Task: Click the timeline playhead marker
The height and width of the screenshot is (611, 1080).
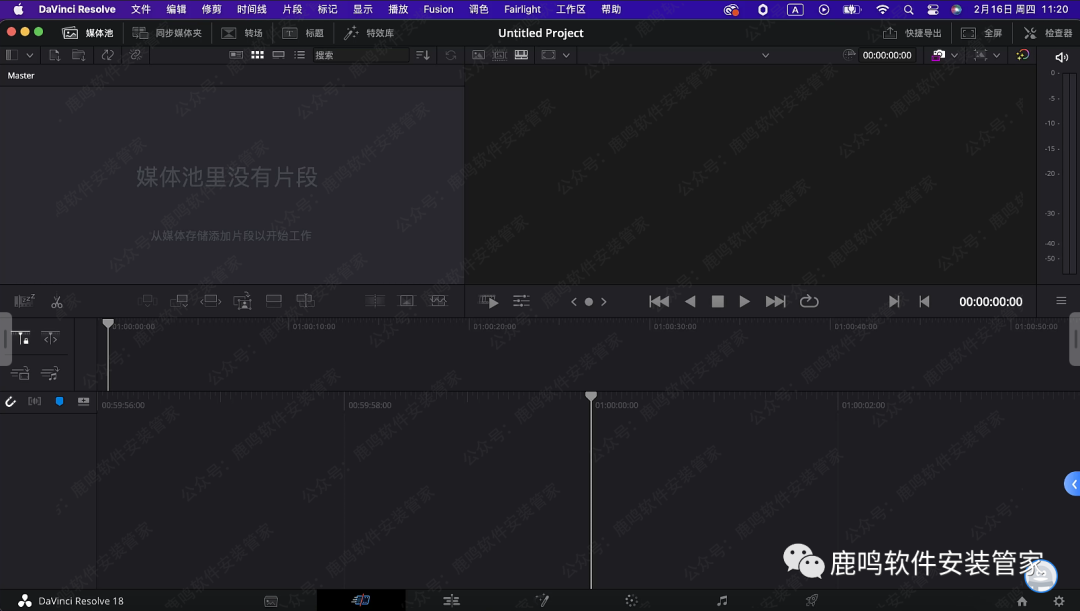Action: (x=590, y=396)
